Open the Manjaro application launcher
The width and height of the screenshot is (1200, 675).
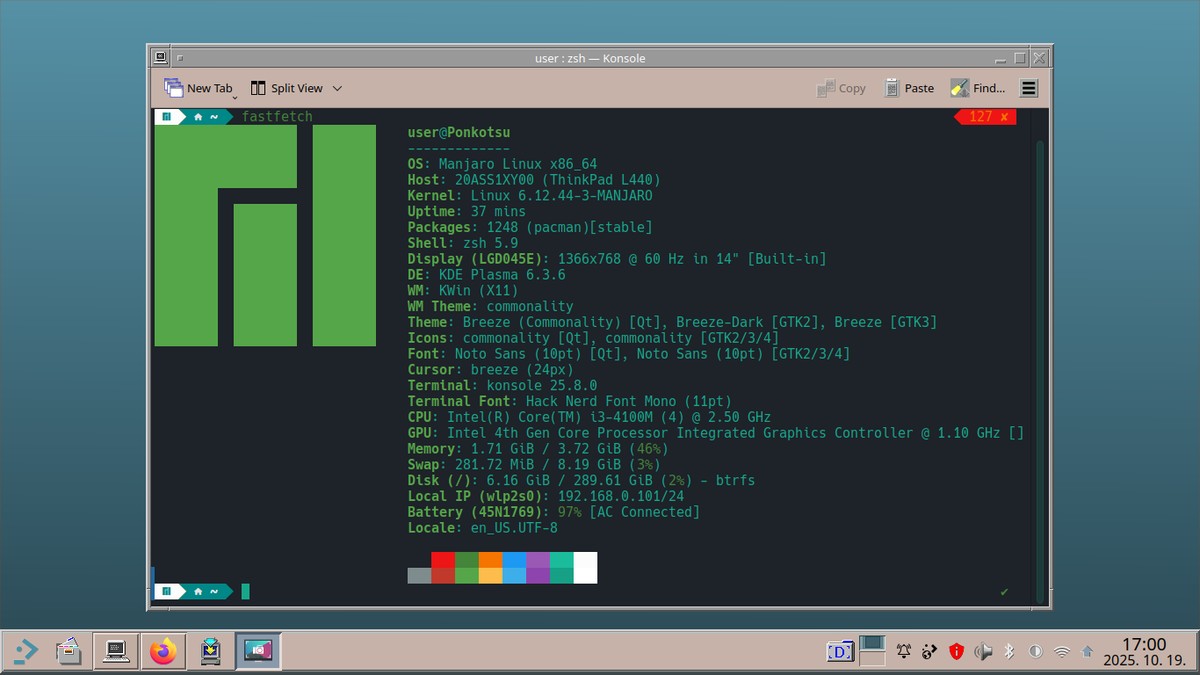coord(25,652)
